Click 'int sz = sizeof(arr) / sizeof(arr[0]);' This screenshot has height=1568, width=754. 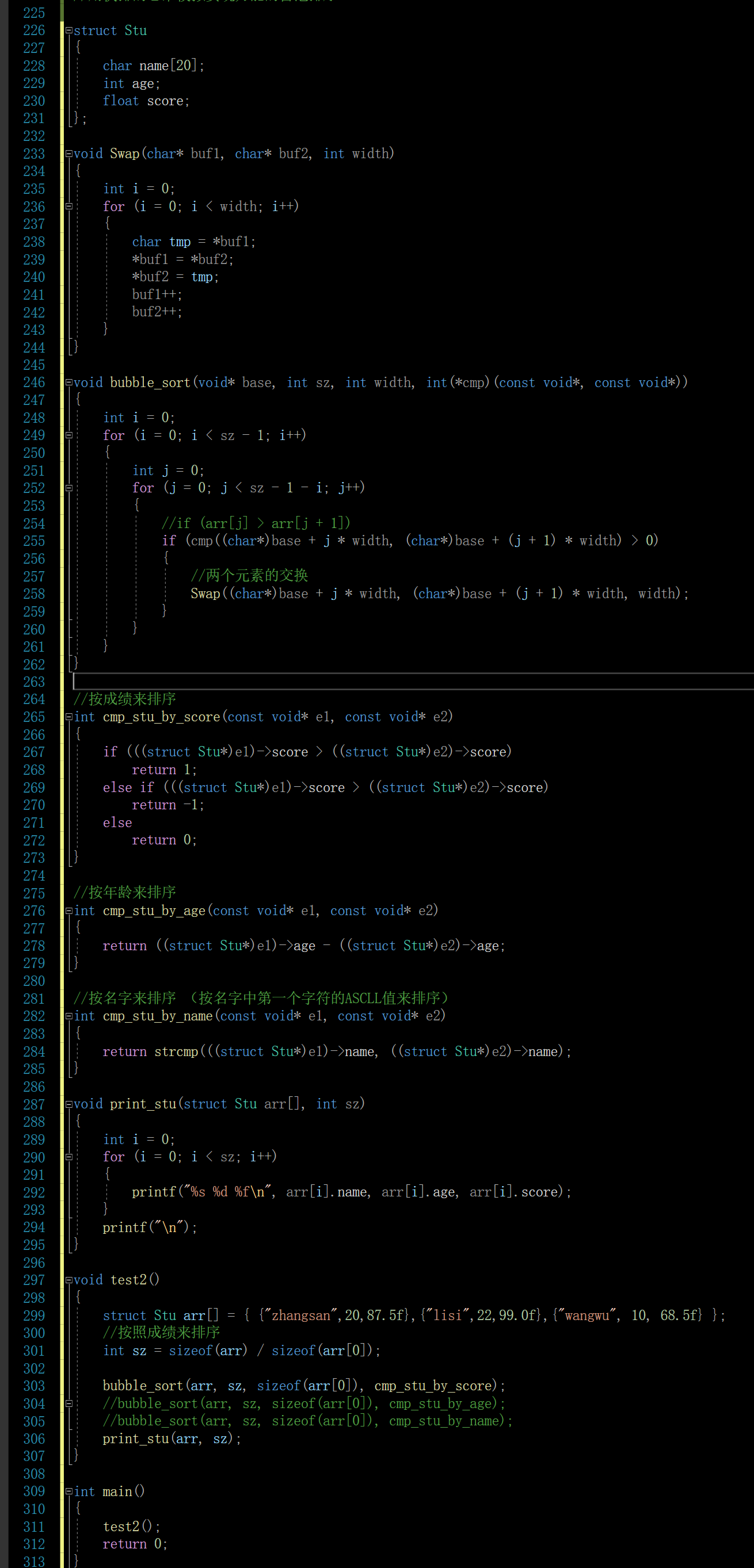pos(242,1351)
